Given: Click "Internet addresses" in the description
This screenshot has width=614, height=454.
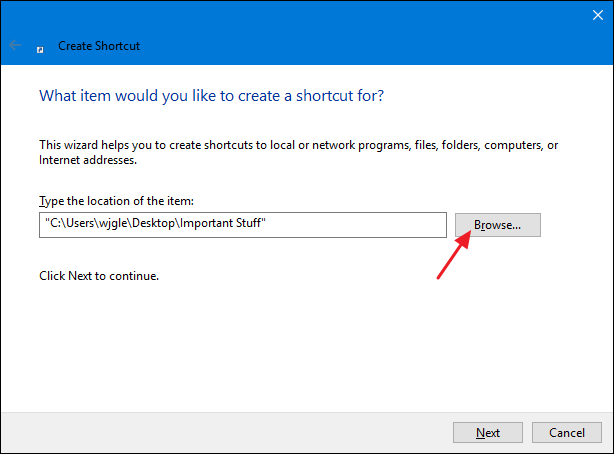Looking at the screenshot, I should 87,159.
